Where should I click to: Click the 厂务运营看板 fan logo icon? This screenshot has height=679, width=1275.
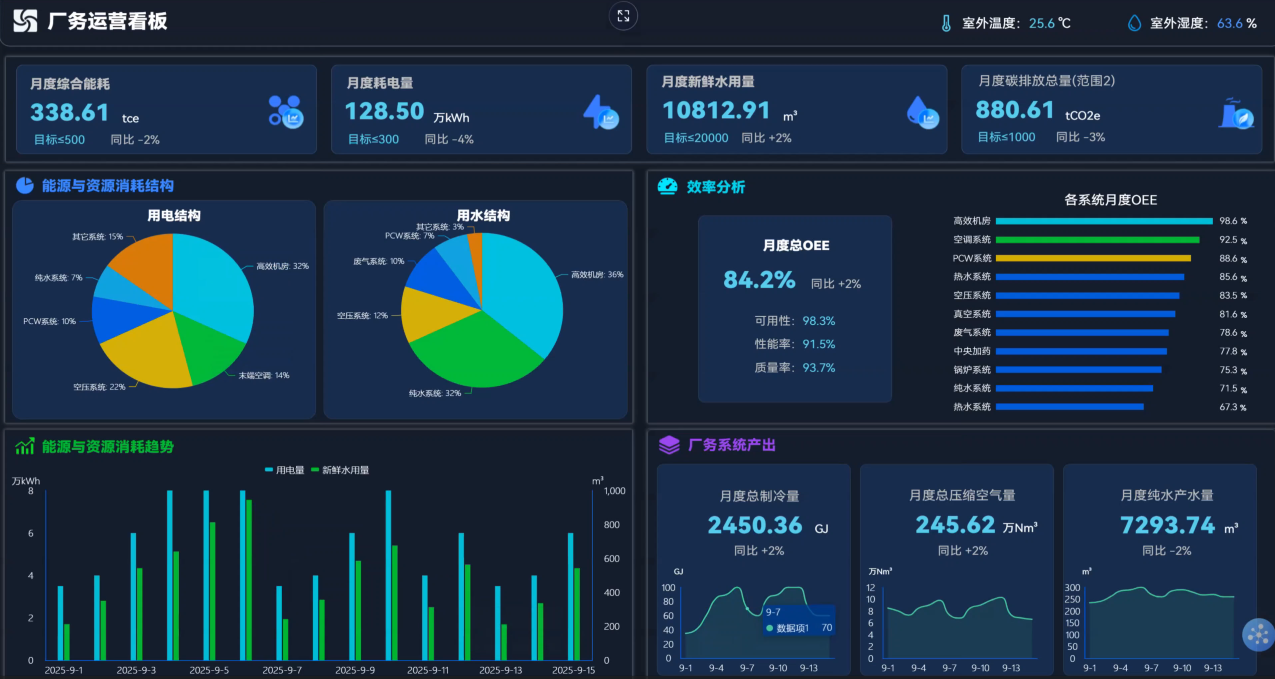click(x=25, y=21)
